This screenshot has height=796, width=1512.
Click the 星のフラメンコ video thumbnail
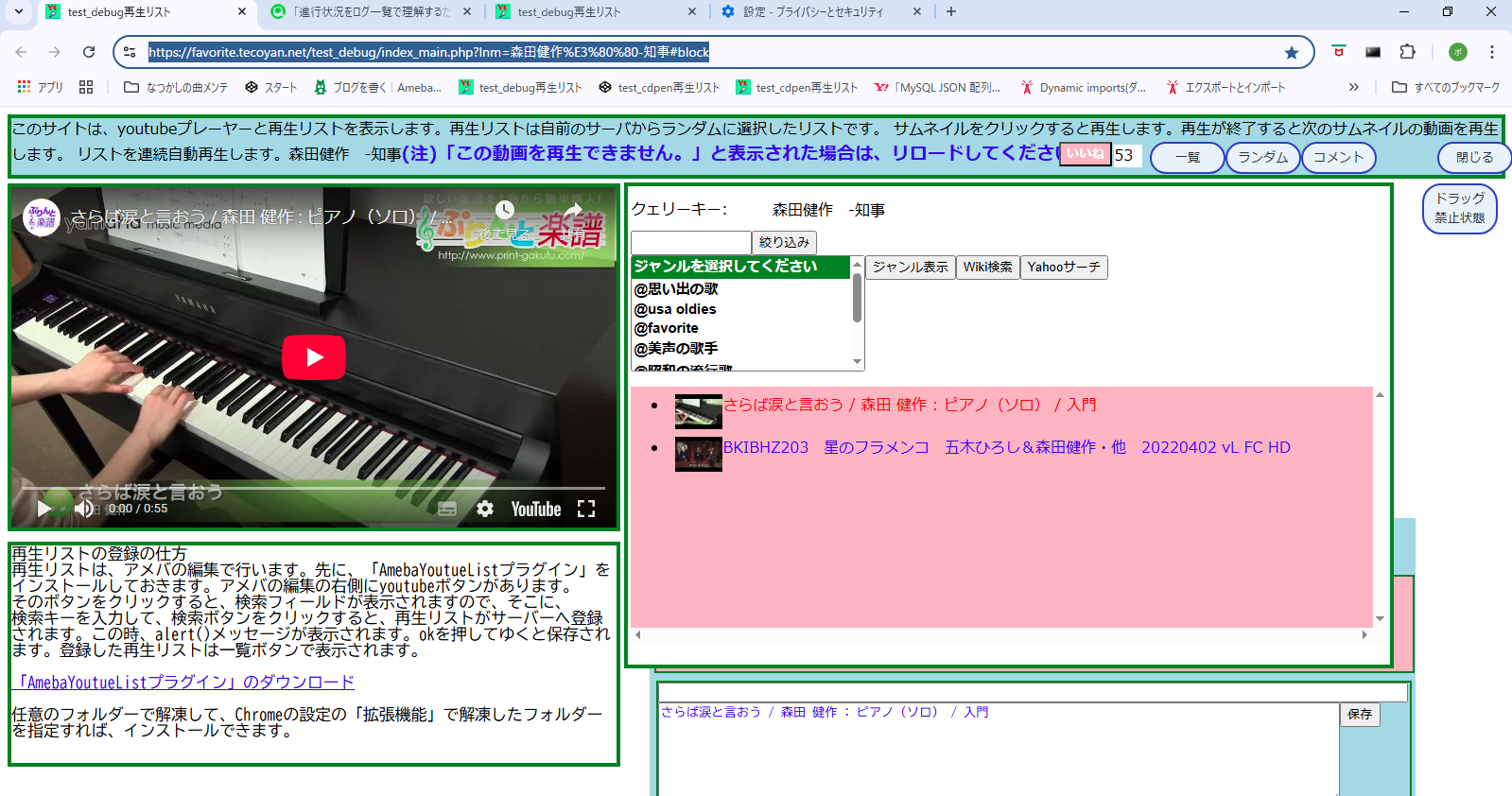point(698,455)
